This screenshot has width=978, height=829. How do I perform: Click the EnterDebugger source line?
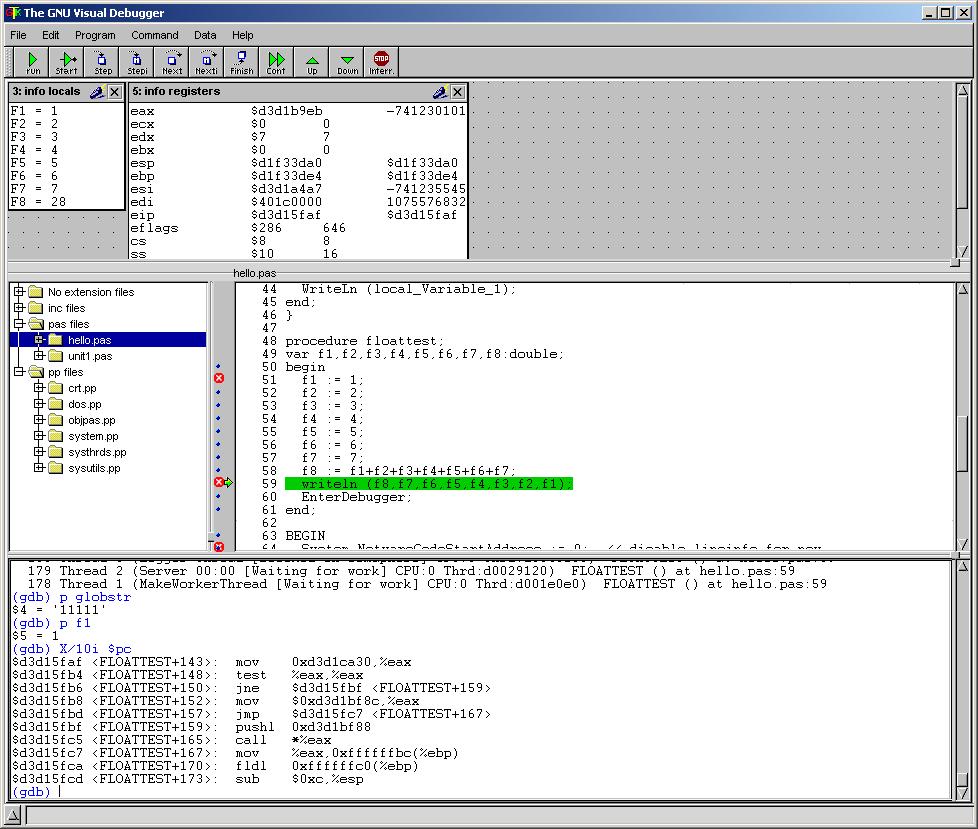pyautogui.click(x=356, y=497)
